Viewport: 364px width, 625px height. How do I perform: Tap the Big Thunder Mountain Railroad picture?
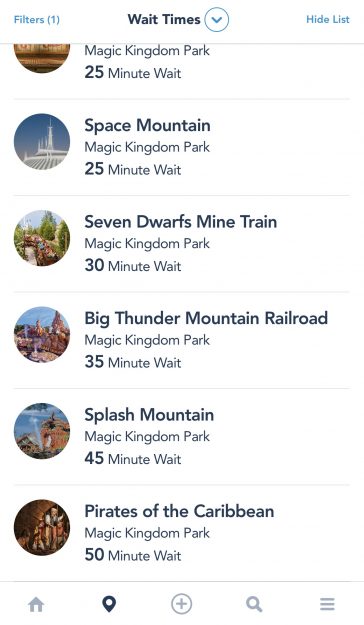(42, 334)
